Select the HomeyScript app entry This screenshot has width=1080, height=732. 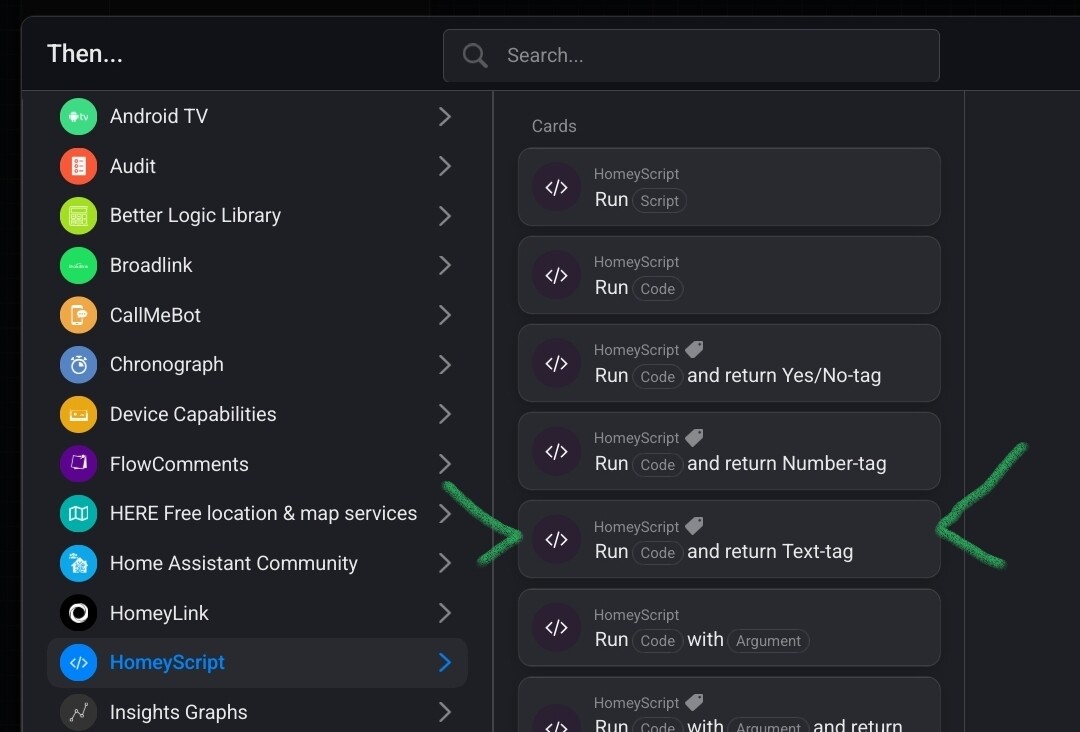point(167,662)
